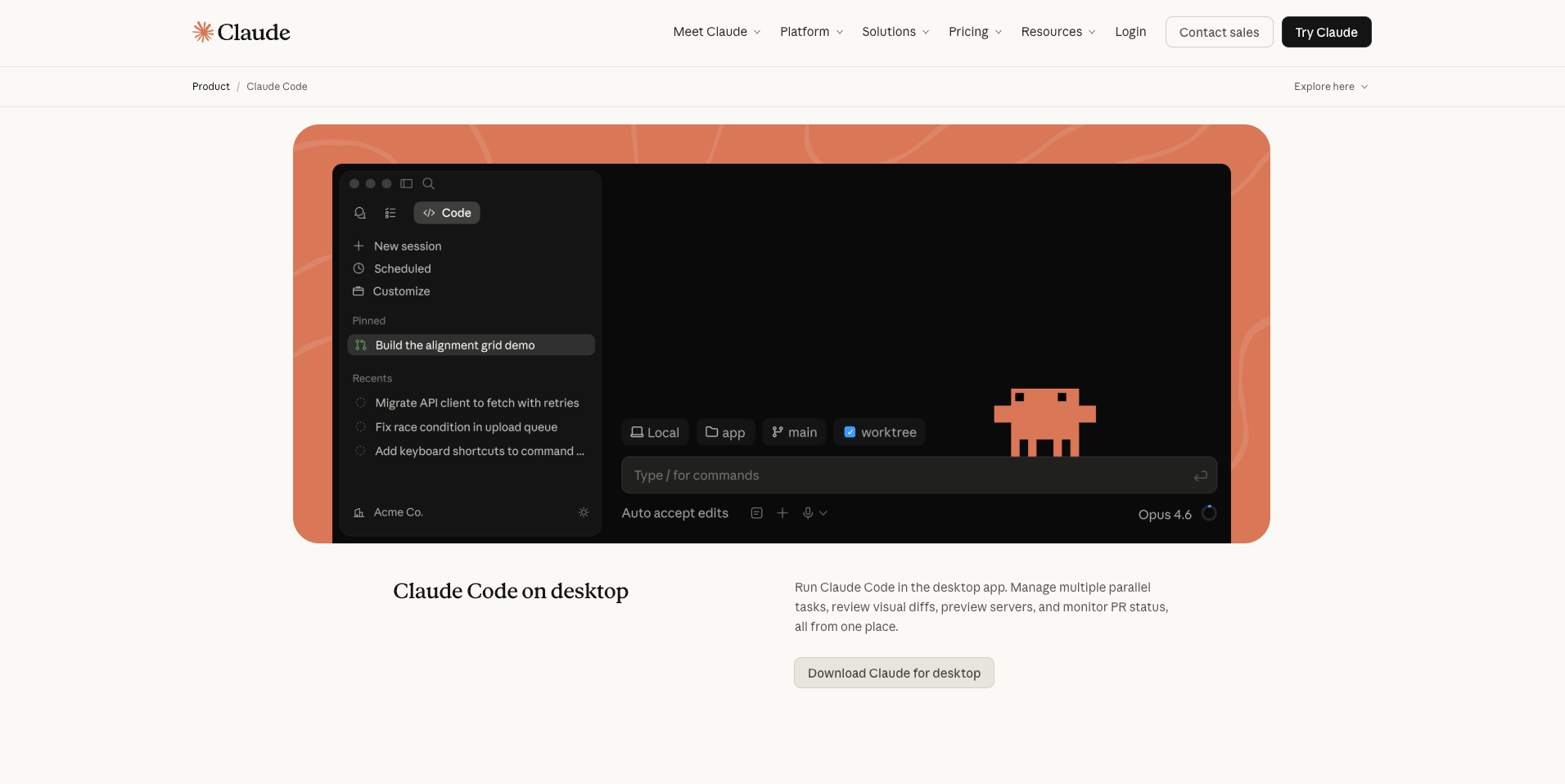The height and width of the screenshot is (784, 1565).
Task: Click the Claude Code breadcrumb
Action: [277, 87]
